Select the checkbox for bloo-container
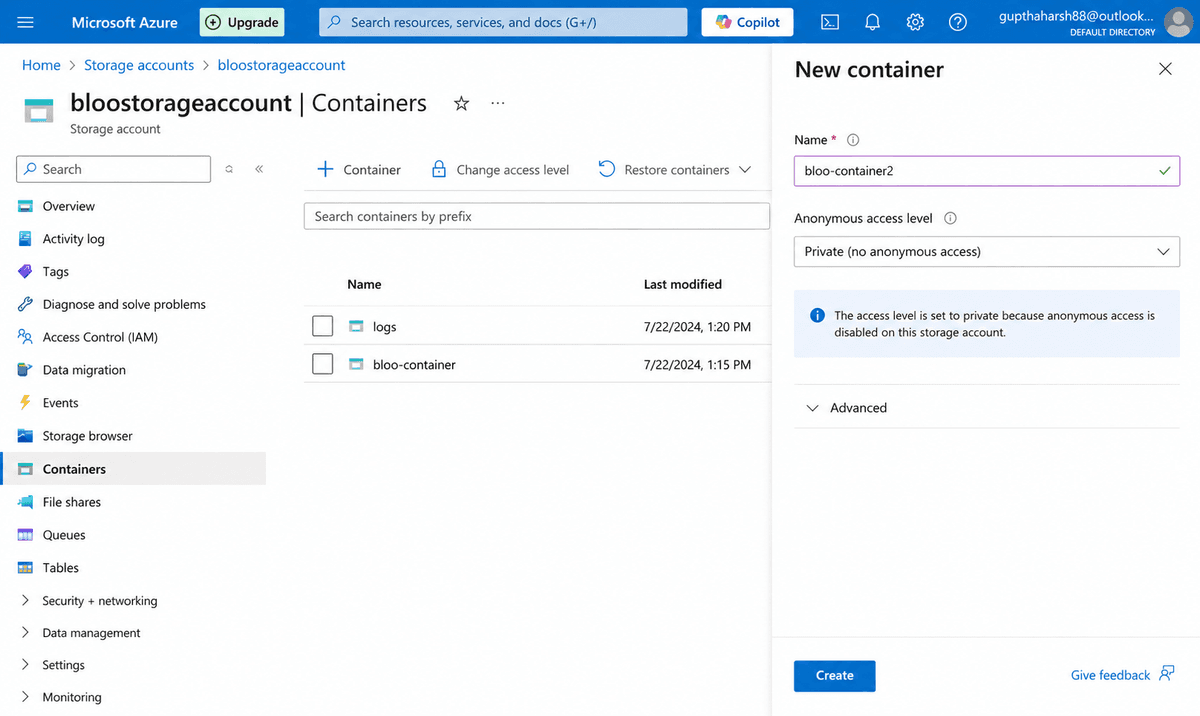1200x716 pixels. click(x=322, y=364)
